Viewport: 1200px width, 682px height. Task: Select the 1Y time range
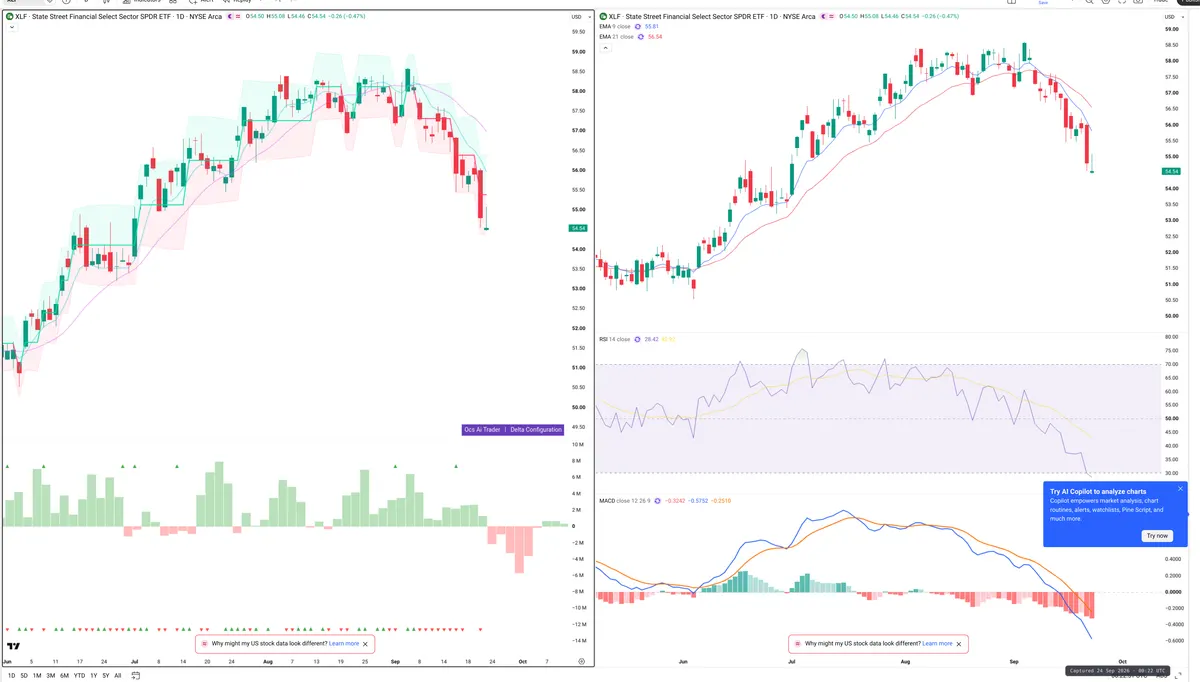click(94, 675)
